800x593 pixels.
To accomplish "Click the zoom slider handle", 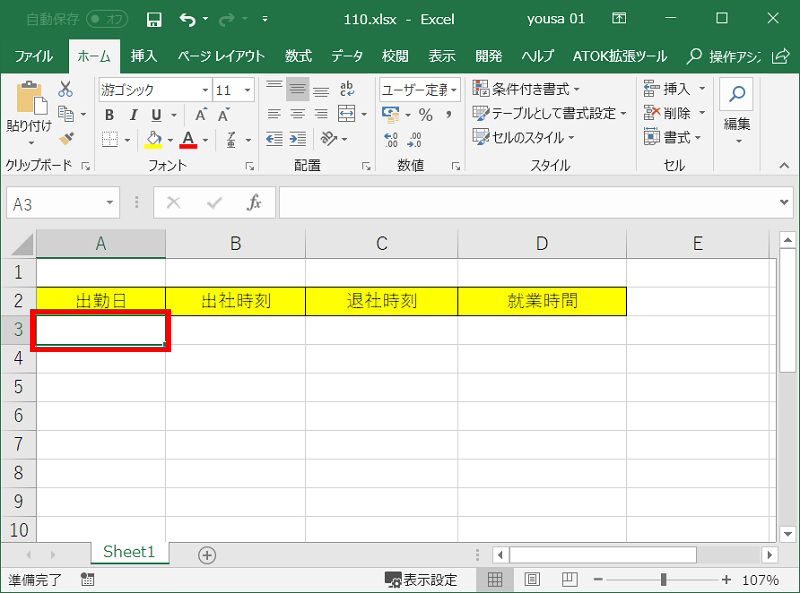I will point(663,579).
